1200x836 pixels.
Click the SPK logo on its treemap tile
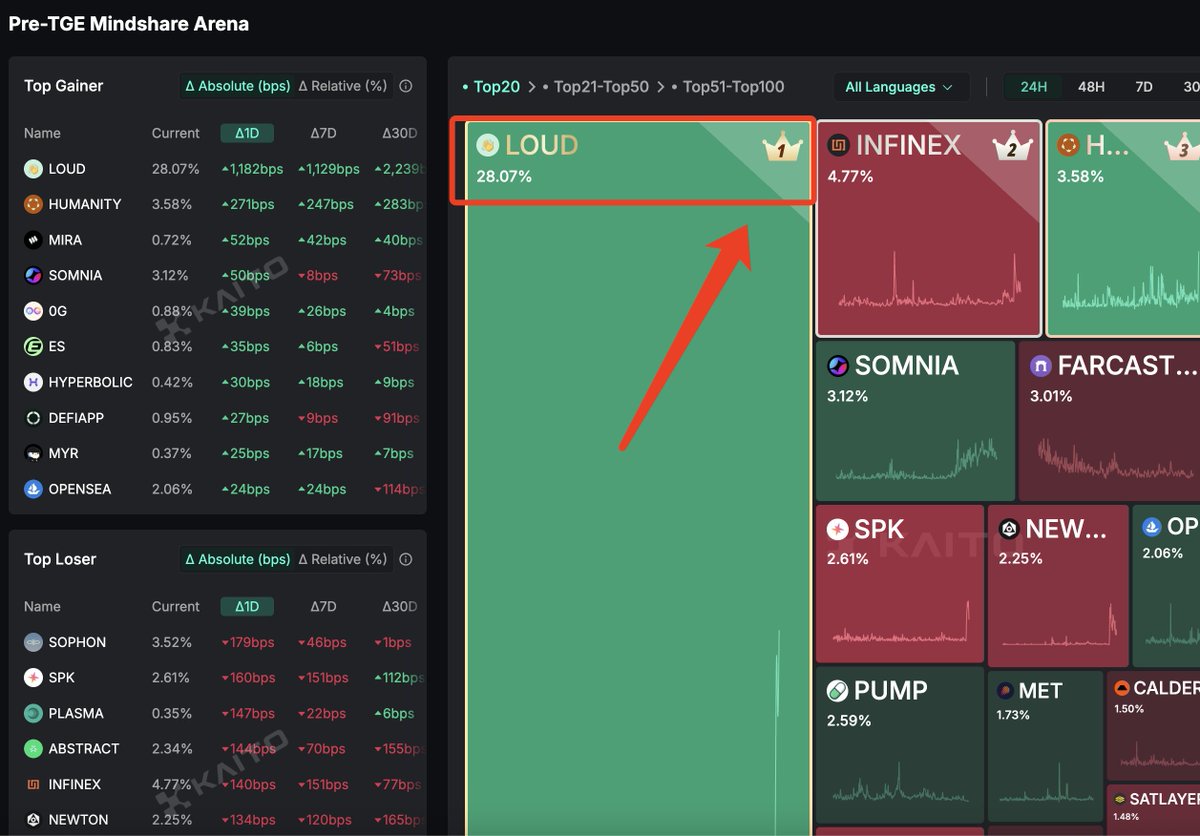click(837, 529)
